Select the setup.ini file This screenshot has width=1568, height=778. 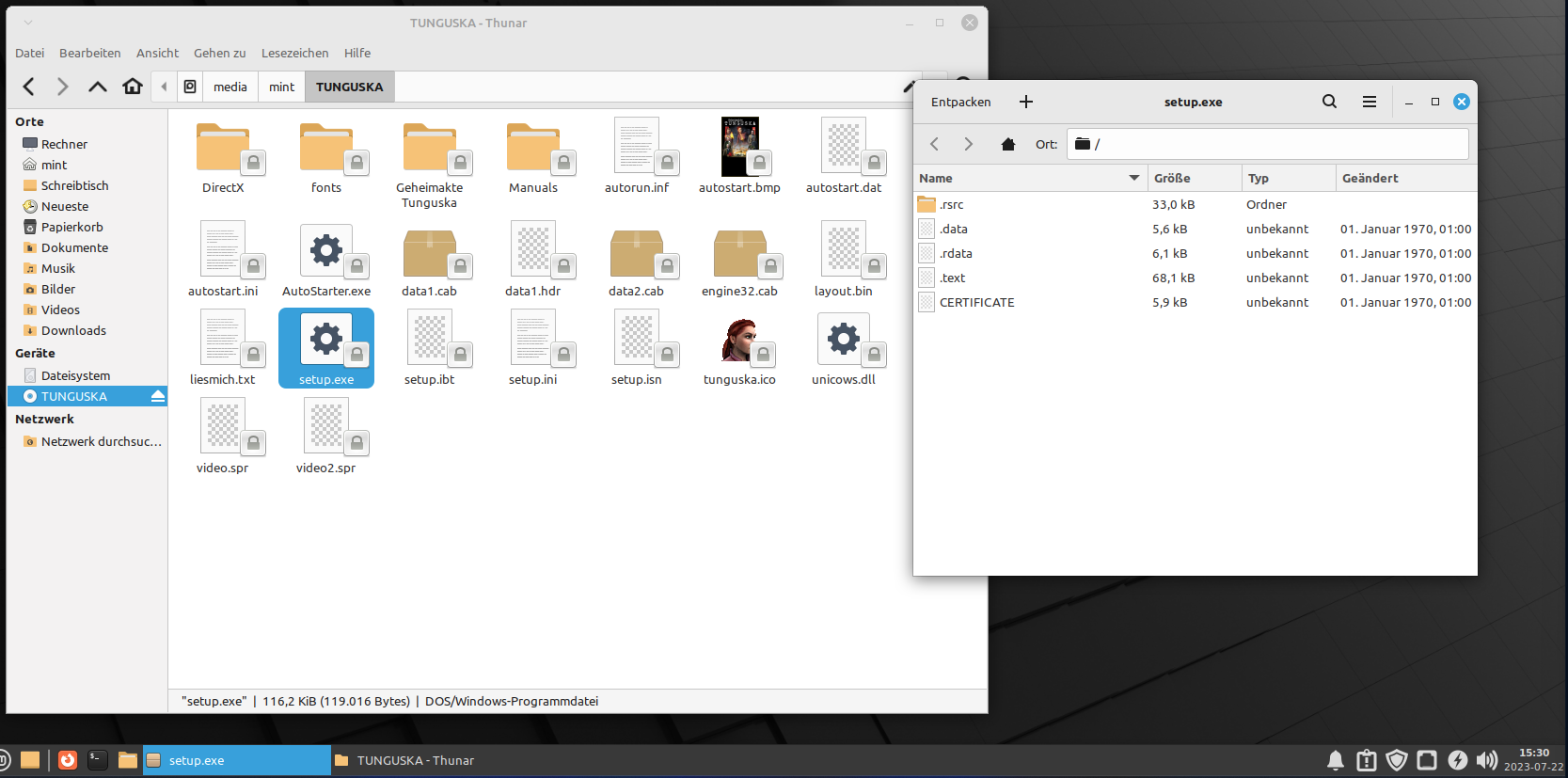click(533, 349)
